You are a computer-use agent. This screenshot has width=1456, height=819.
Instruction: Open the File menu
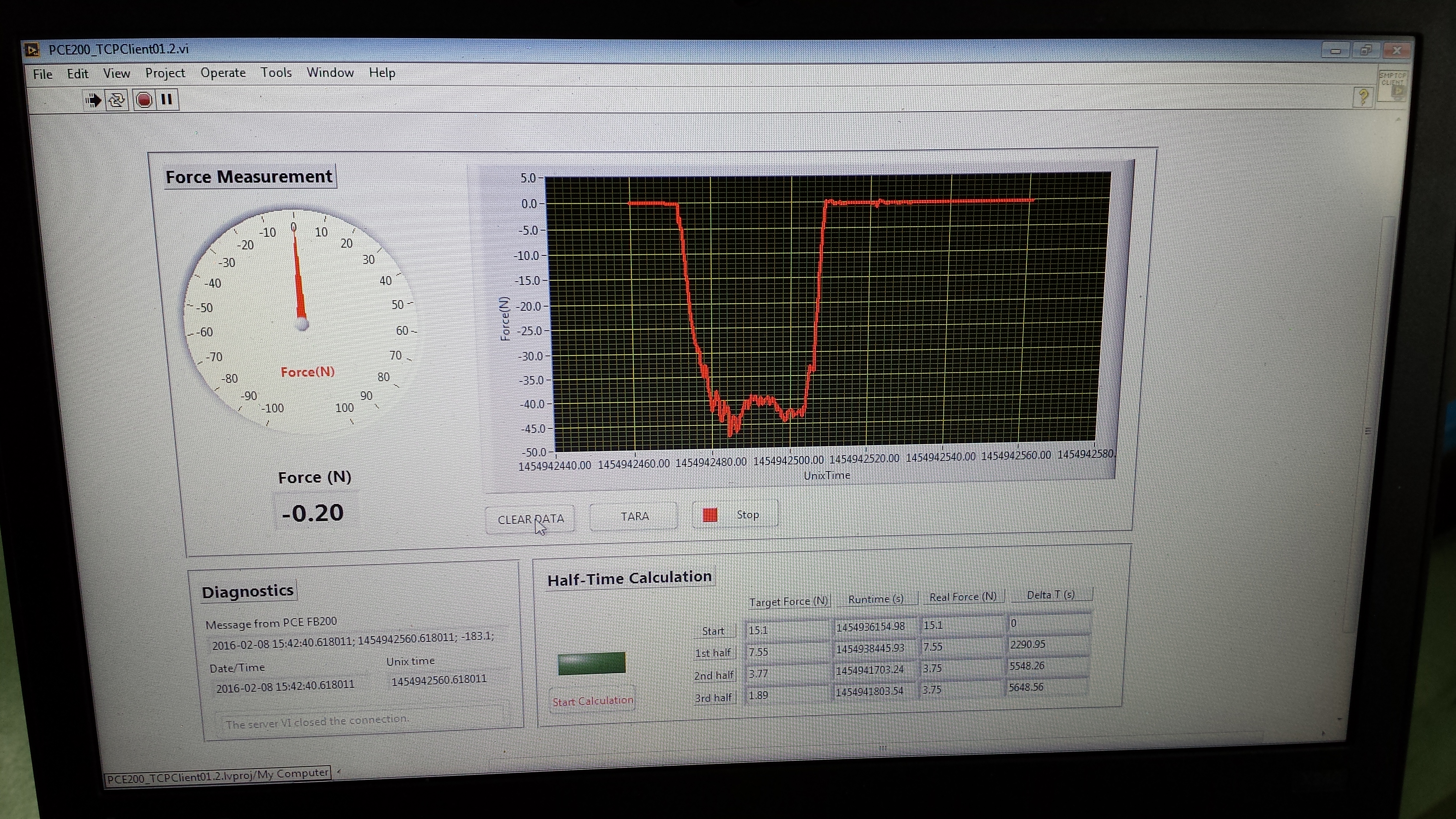coord(42,74)
